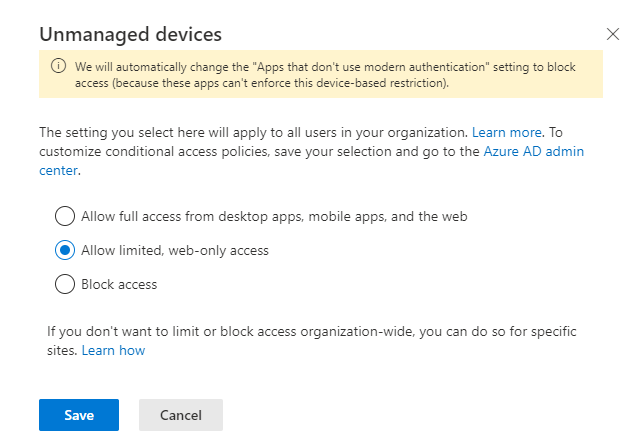
Task: Click the blue dot of the selected radio
Action: [65, 250]
